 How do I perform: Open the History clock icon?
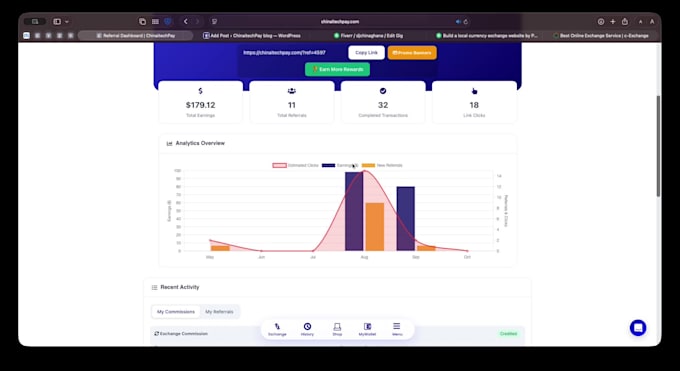[307, 326]
